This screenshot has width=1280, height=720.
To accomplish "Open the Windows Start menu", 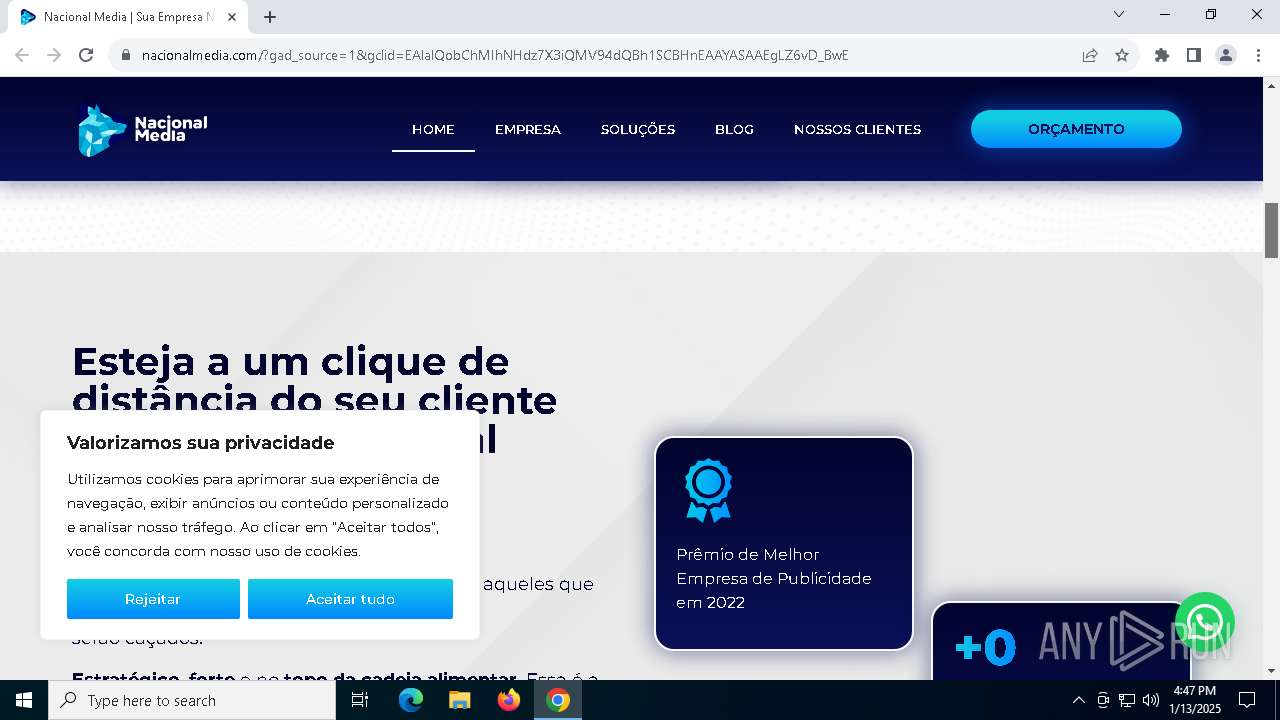I will [x=24, y=700].
